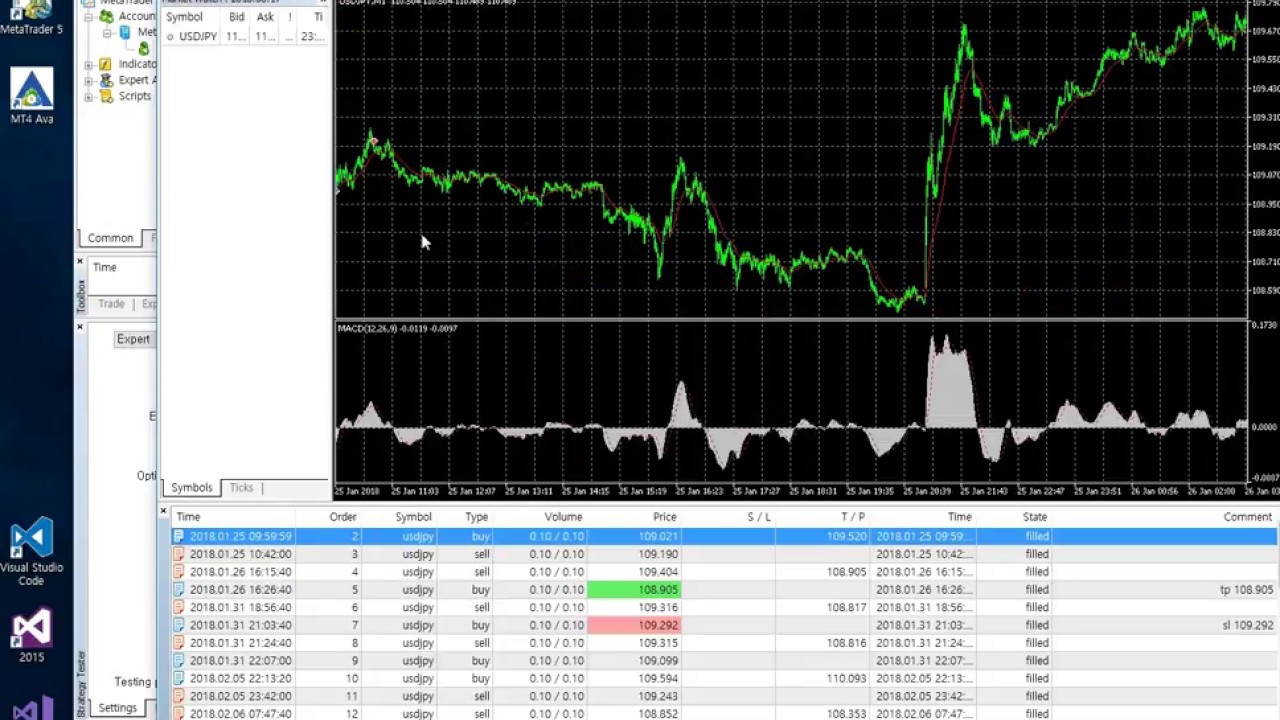Click the buy order icon for order 5
Image resolution: width=1280 pixels, height=720 pixels.
click(x=179, y=590)
